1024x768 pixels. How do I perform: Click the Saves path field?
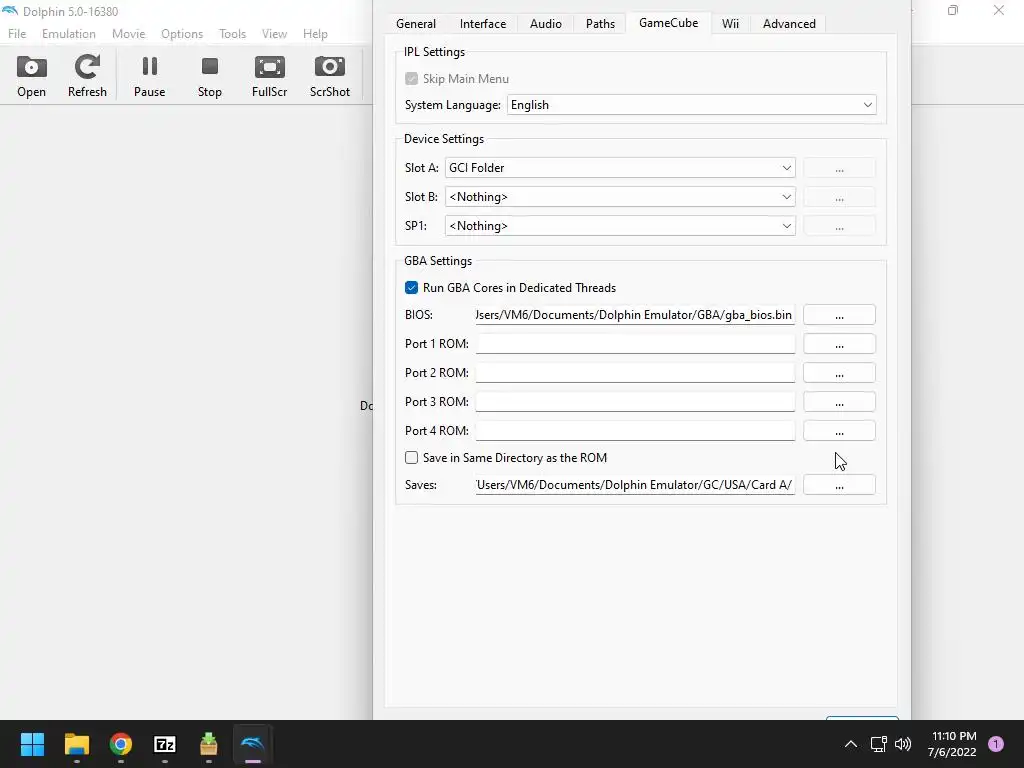635,485
